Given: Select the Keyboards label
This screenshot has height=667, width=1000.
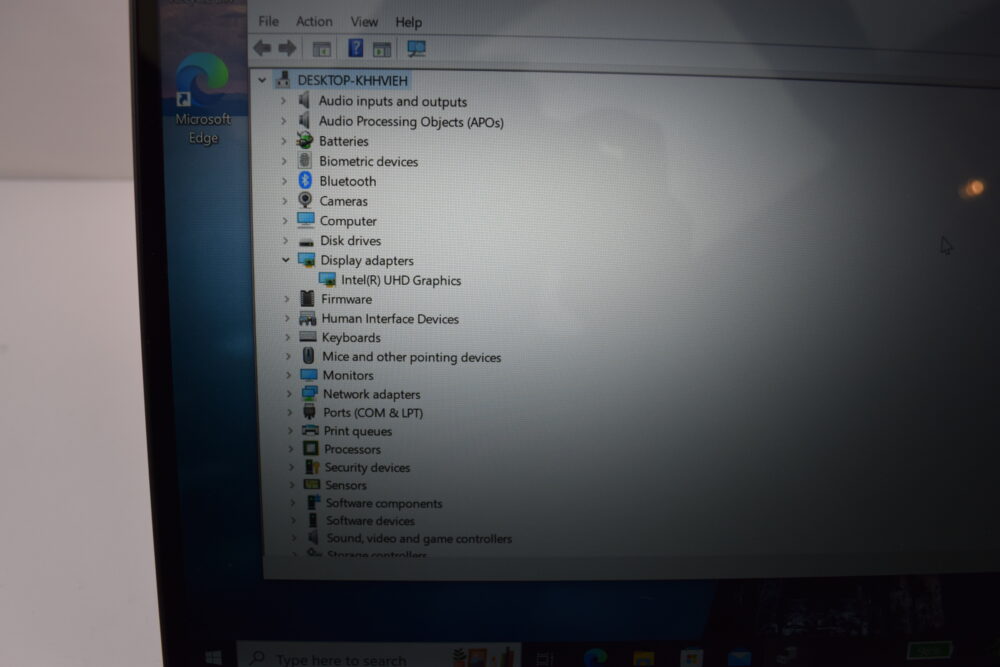Looking at the screenshot, I should point(351,338).
